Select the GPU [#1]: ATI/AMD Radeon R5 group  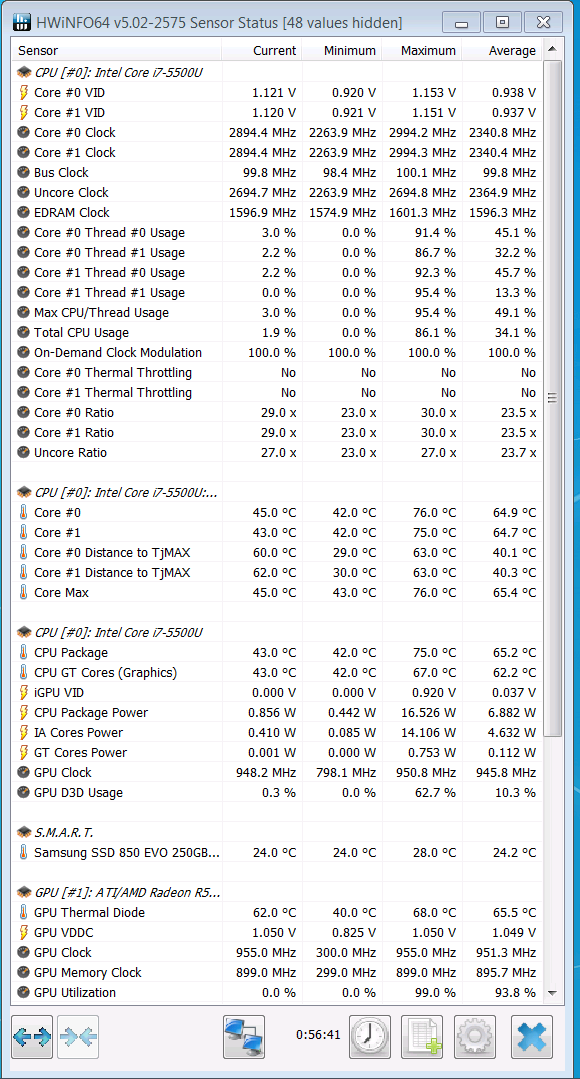click(127, 893)
